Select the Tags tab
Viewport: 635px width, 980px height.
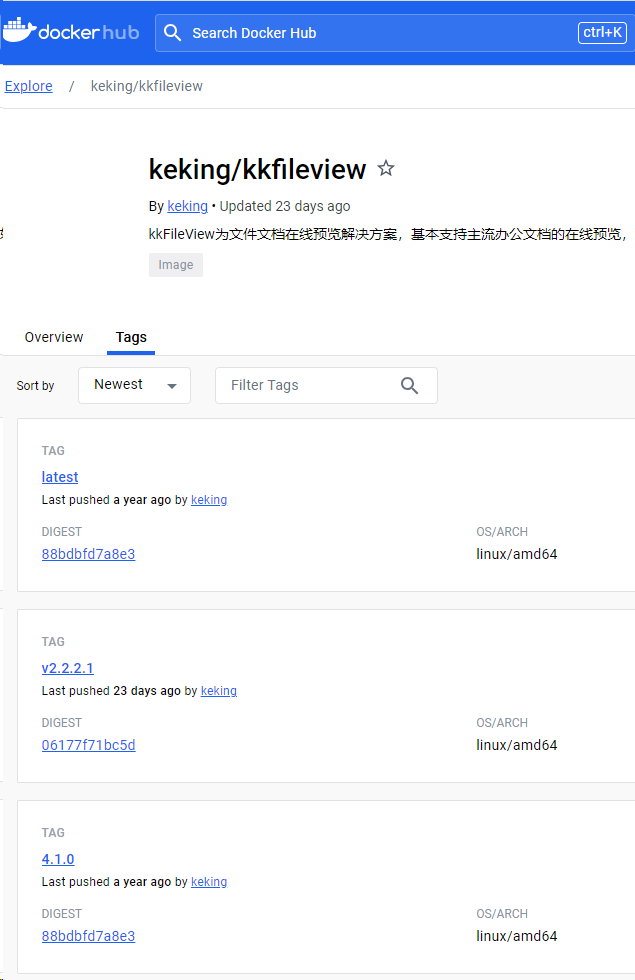(x=130, y=337)
